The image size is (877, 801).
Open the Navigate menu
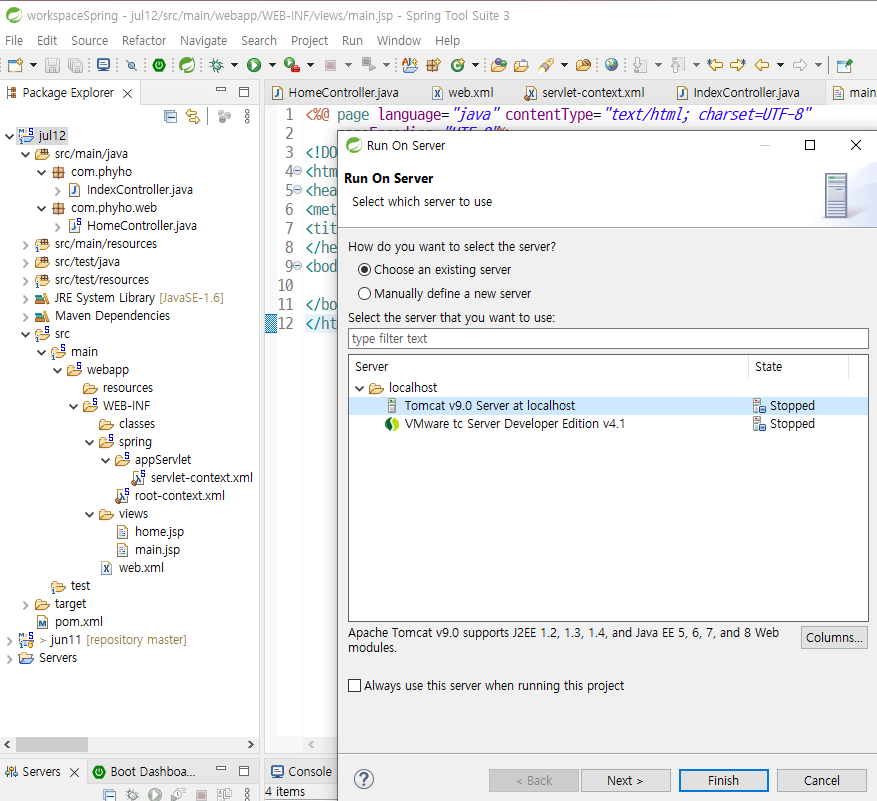click(x=204, y=40)
